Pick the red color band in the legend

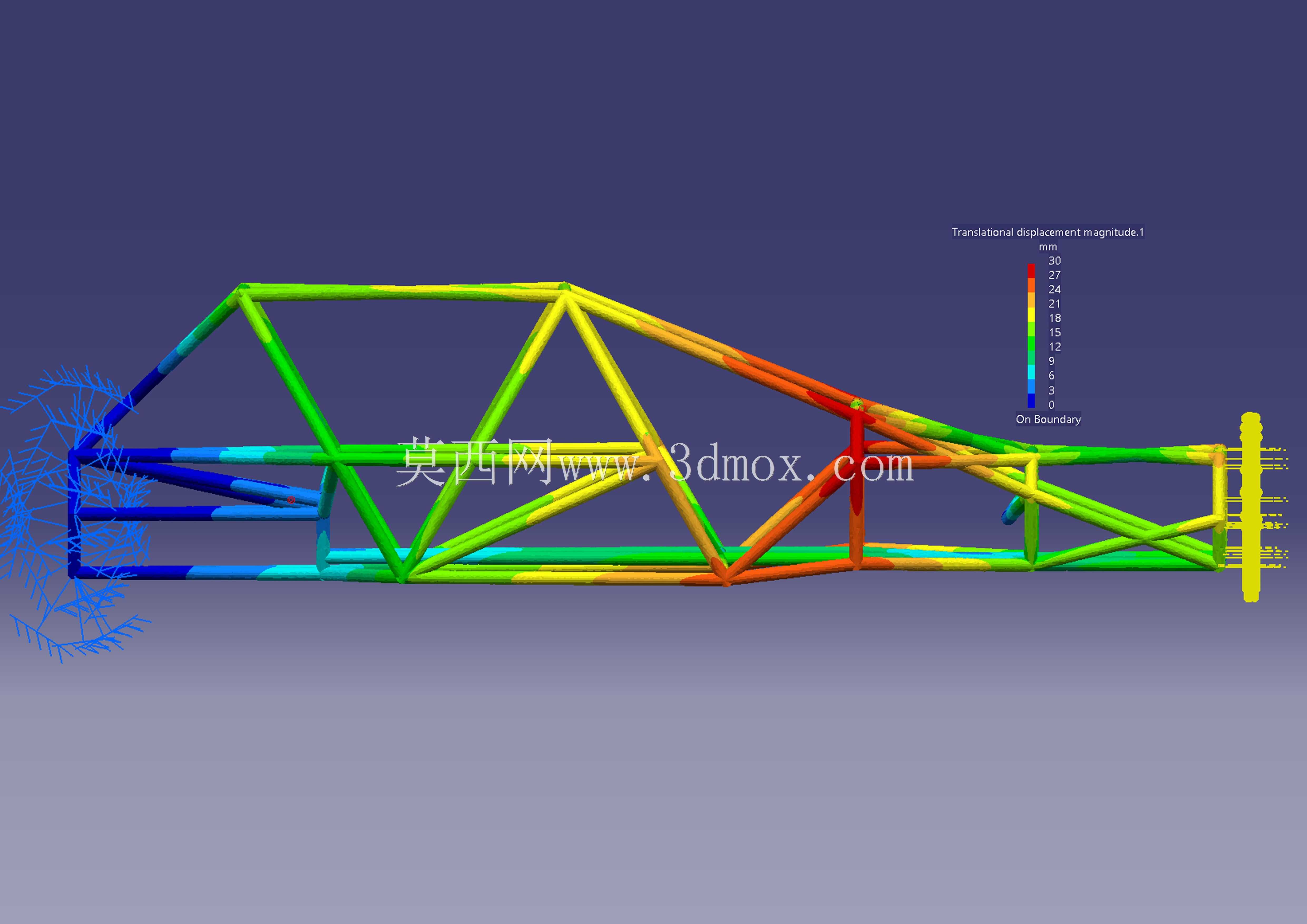(1031, 271)
